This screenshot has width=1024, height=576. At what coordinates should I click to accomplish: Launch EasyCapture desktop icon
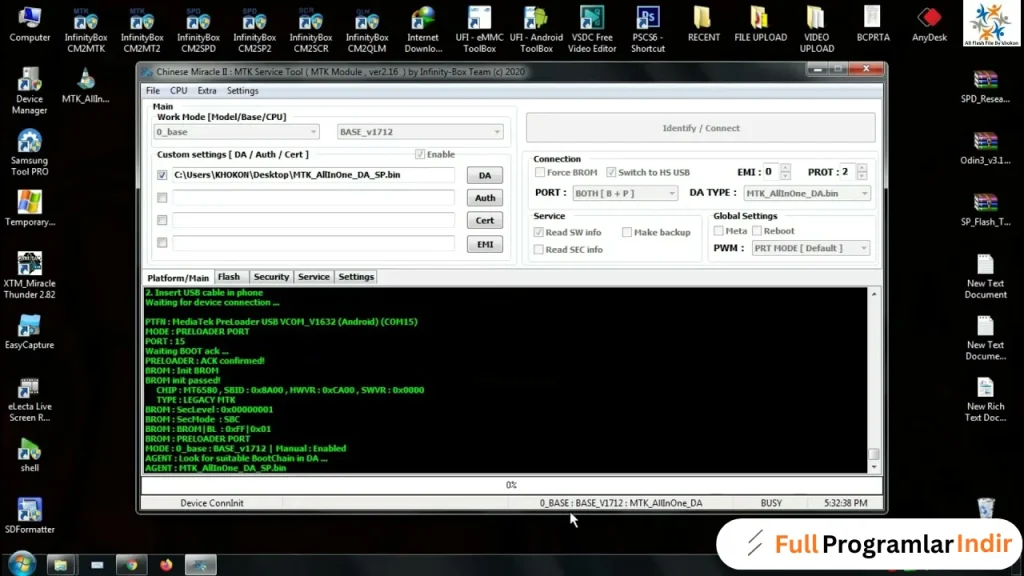[x=29, y=332]
